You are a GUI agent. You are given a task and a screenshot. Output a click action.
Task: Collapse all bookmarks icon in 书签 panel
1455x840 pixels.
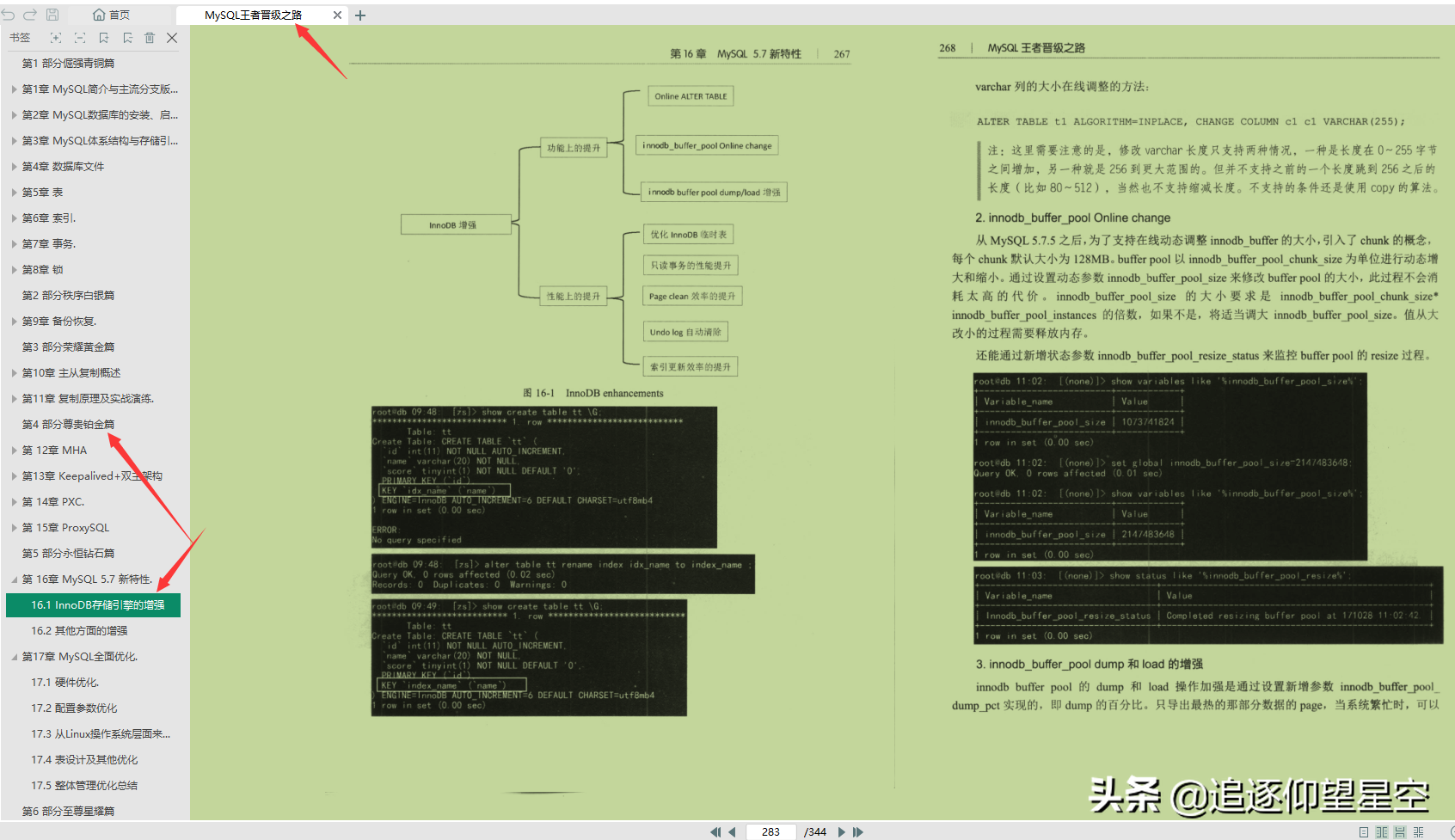click(80, 38)
